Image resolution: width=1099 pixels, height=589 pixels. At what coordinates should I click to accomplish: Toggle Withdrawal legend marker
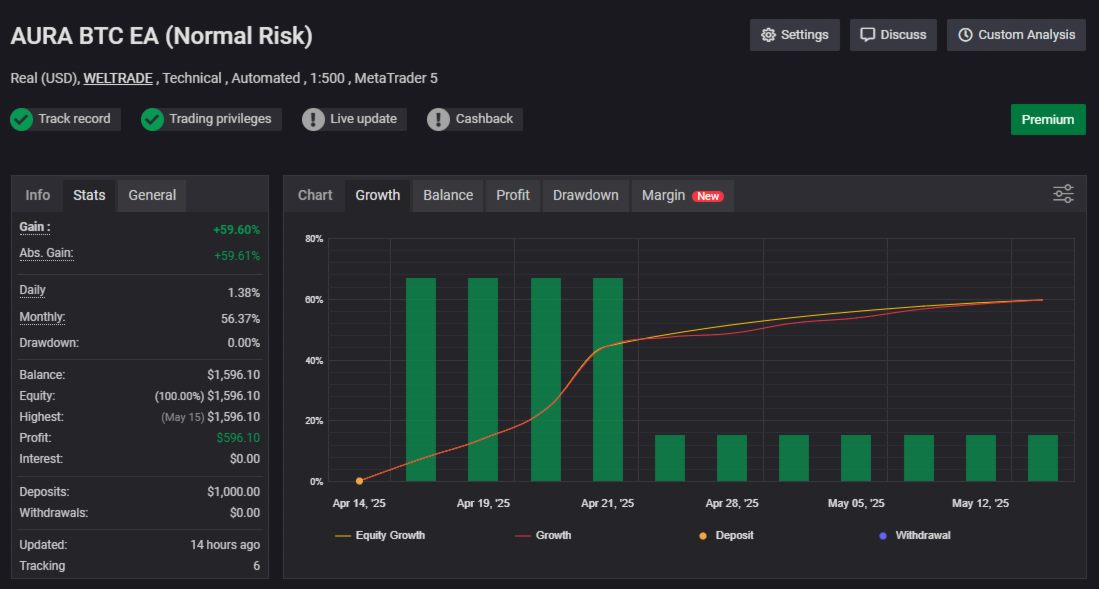(x=913, y=535)
